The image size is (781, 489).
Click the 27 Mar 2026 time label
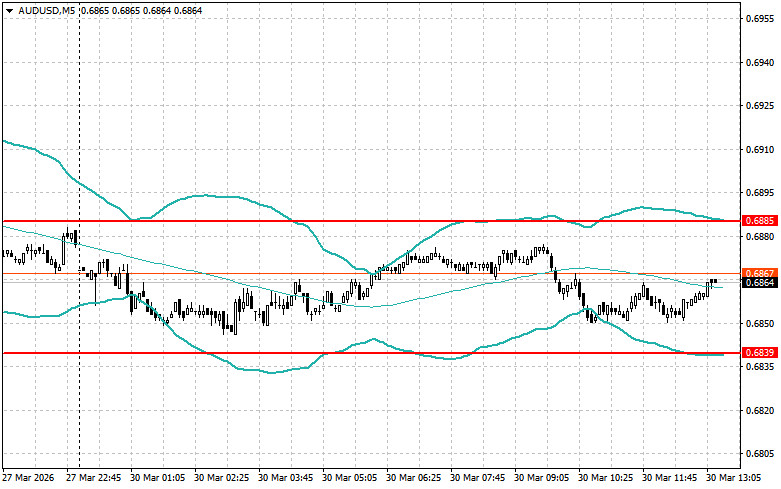(28, 478)
